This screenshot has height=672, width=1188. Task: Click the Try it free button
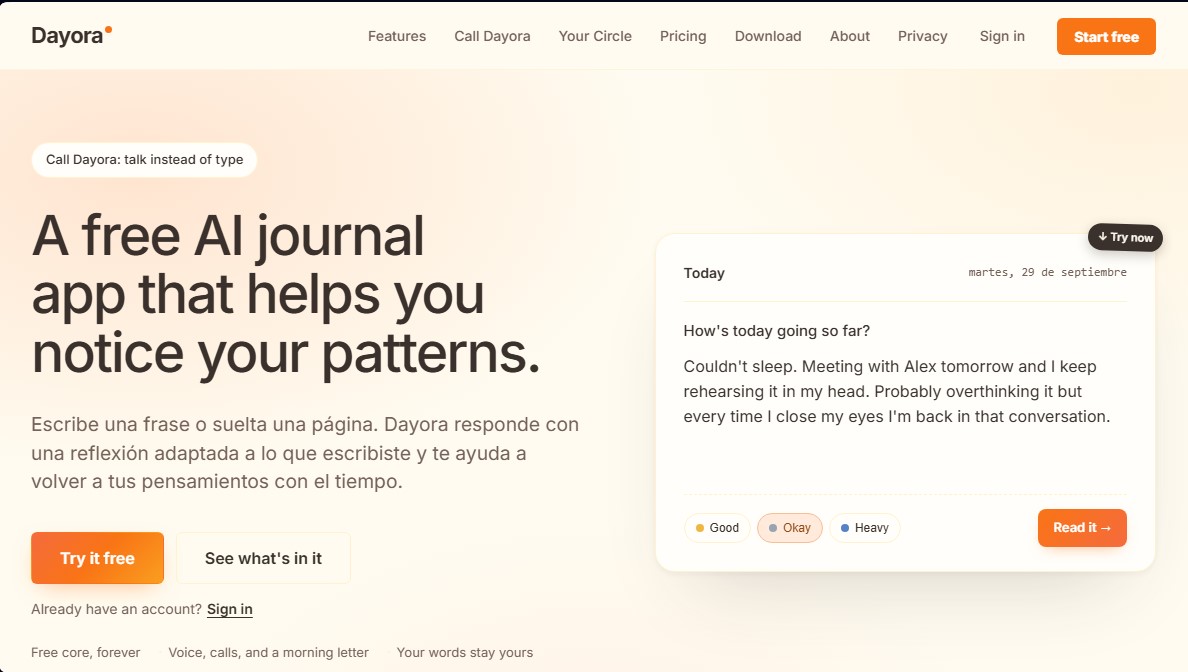coord(97,558)
